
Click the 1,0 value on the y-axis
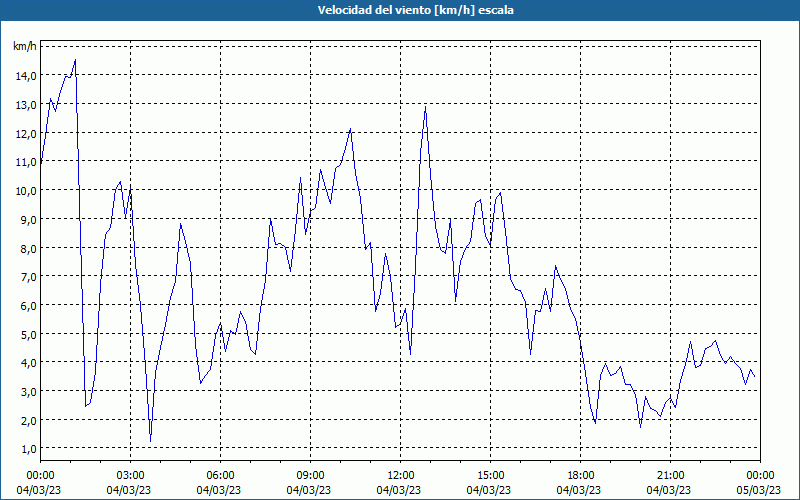point(28,448)
